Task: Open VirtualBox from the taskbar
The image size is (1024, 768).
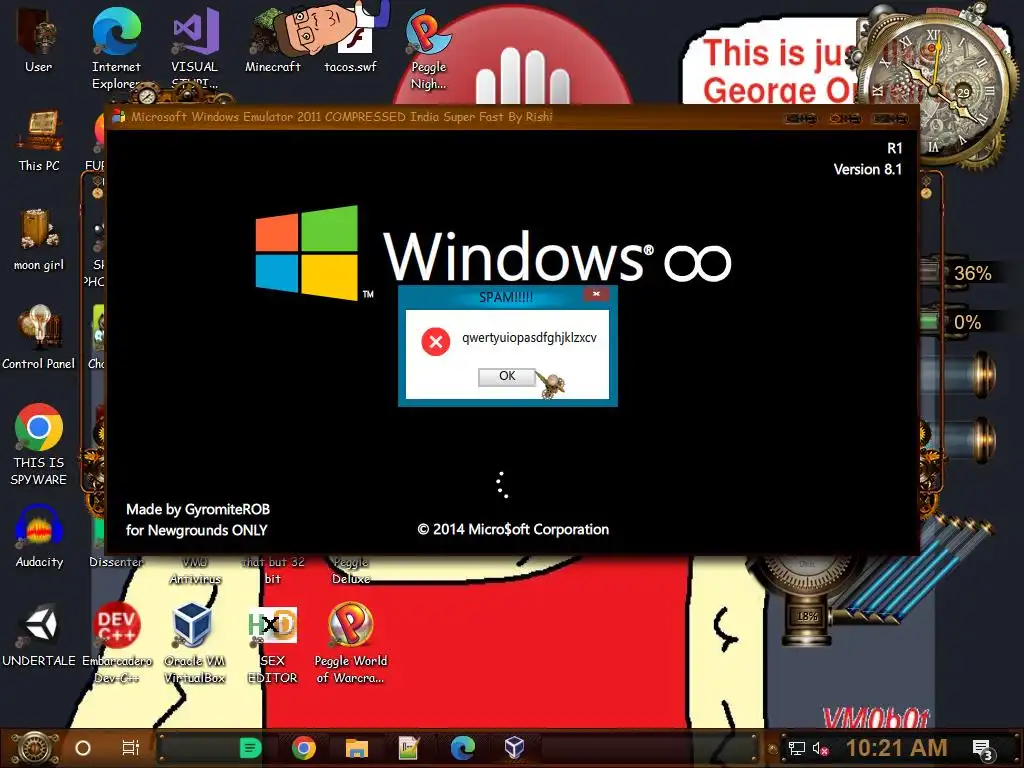Action: point(515,747)
